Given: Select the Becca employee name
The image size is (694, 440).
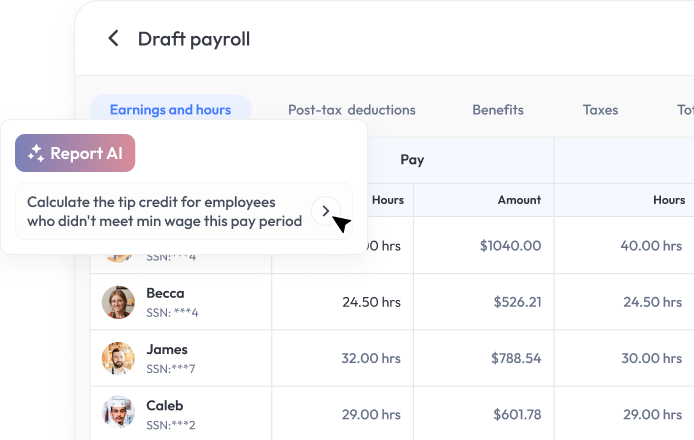Looking at the screenshot, I should click(x=166, y=294).
